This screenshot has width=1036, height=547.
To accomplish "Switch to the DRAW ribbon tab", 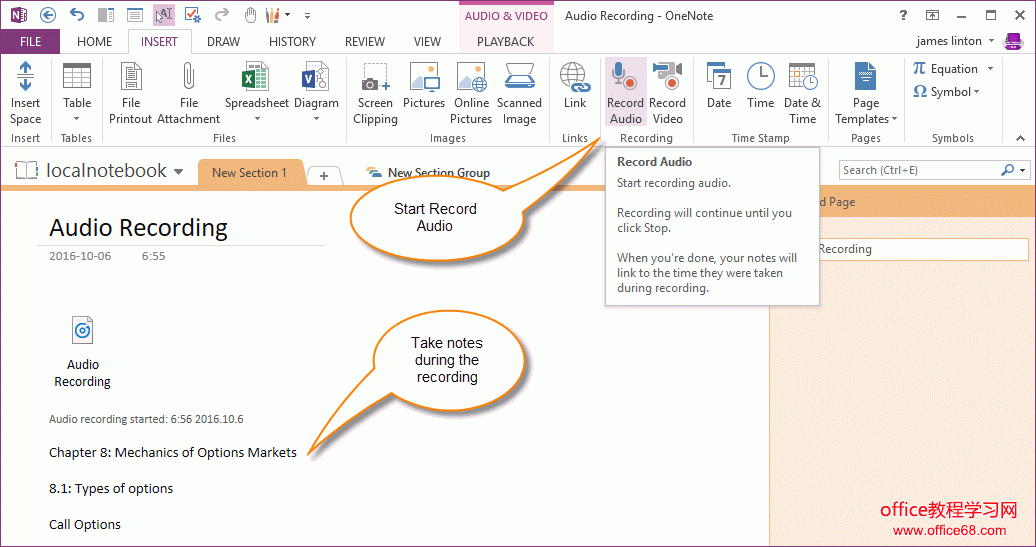I will coord(223,42).
